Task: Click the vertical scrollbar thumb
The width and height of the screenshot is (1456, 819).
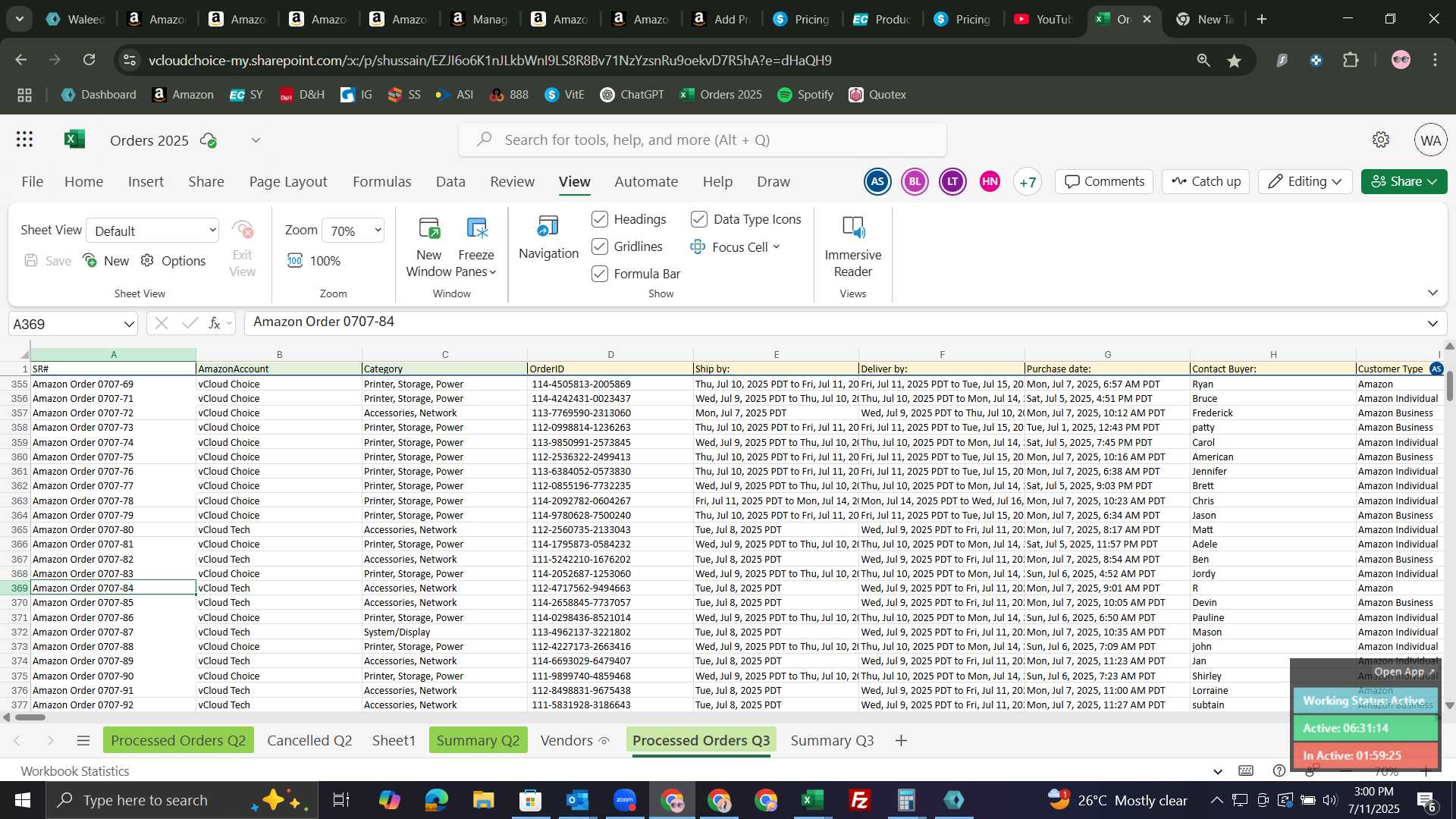Action: click(x=1450, y=387)
